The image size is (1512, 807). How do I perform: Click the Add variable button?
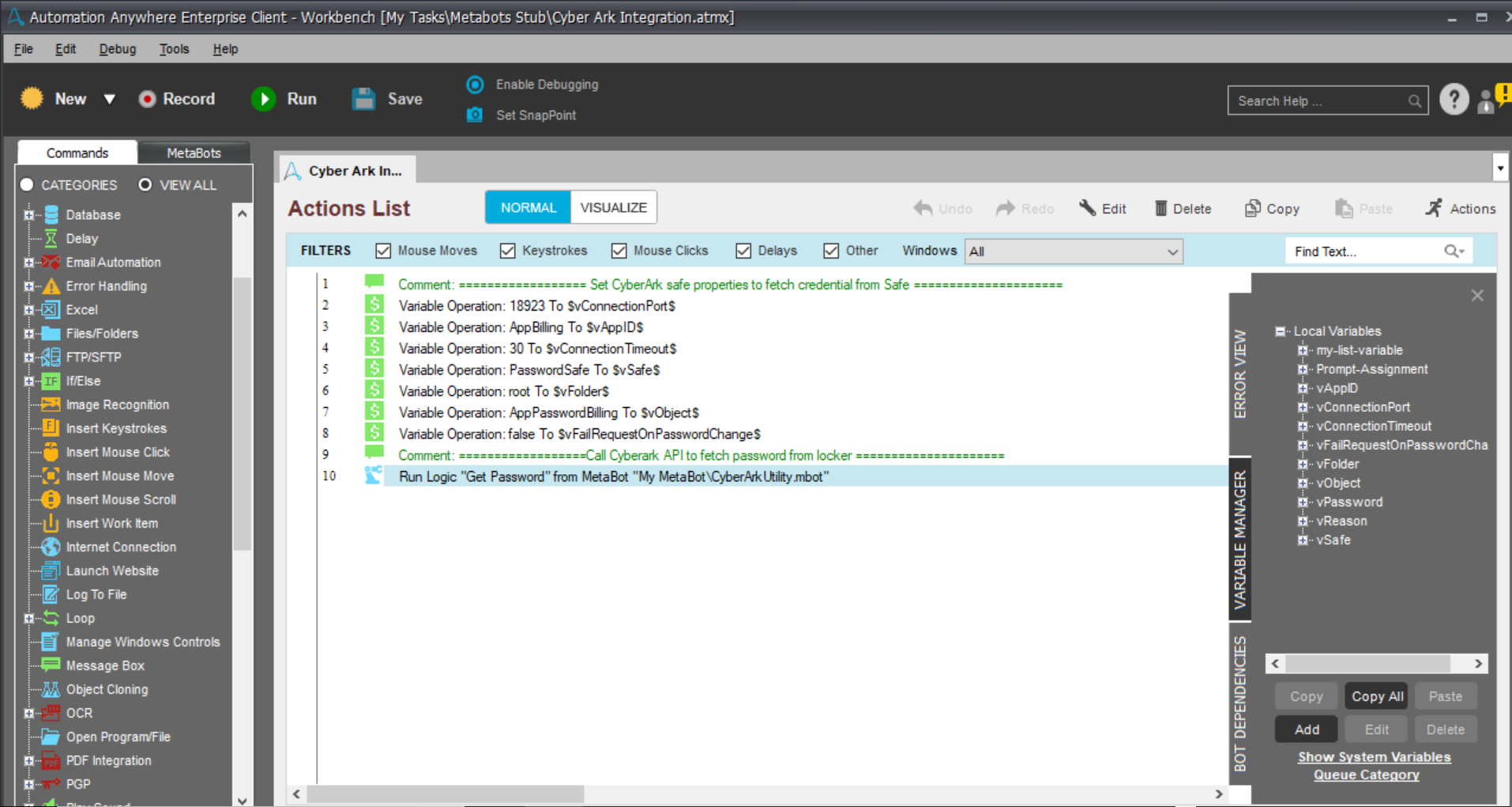pos(1307,730)
